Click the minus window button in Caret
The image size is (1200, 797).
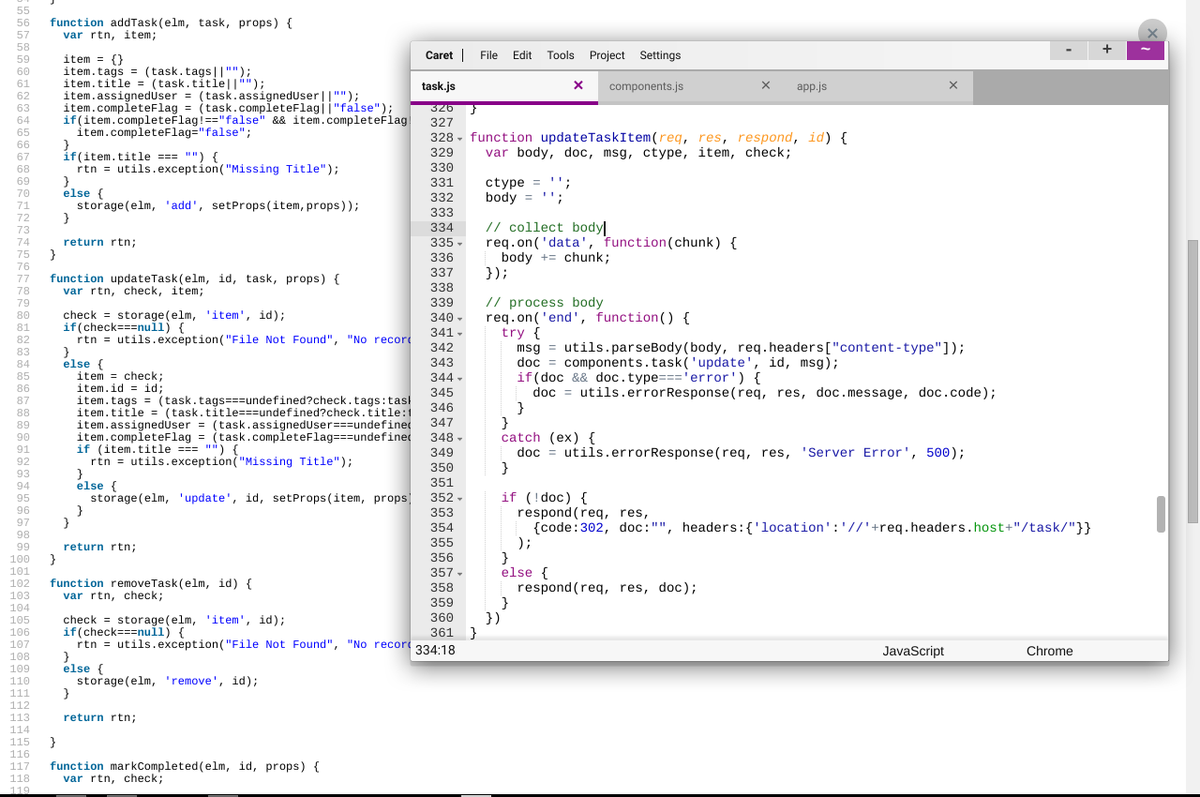[1069, 49]
